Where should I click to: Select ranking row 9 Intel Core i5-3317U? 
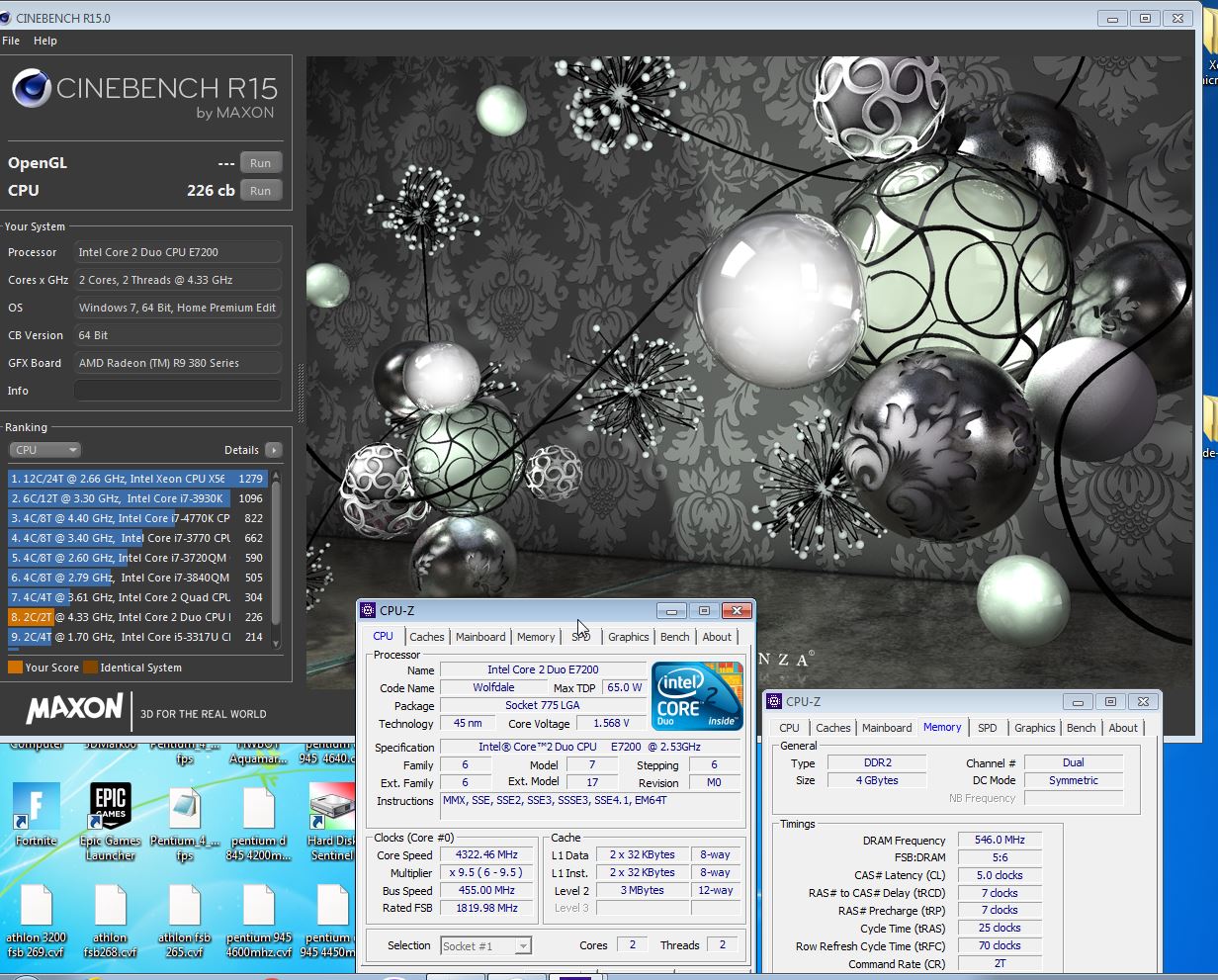click(x=137, y=637)
